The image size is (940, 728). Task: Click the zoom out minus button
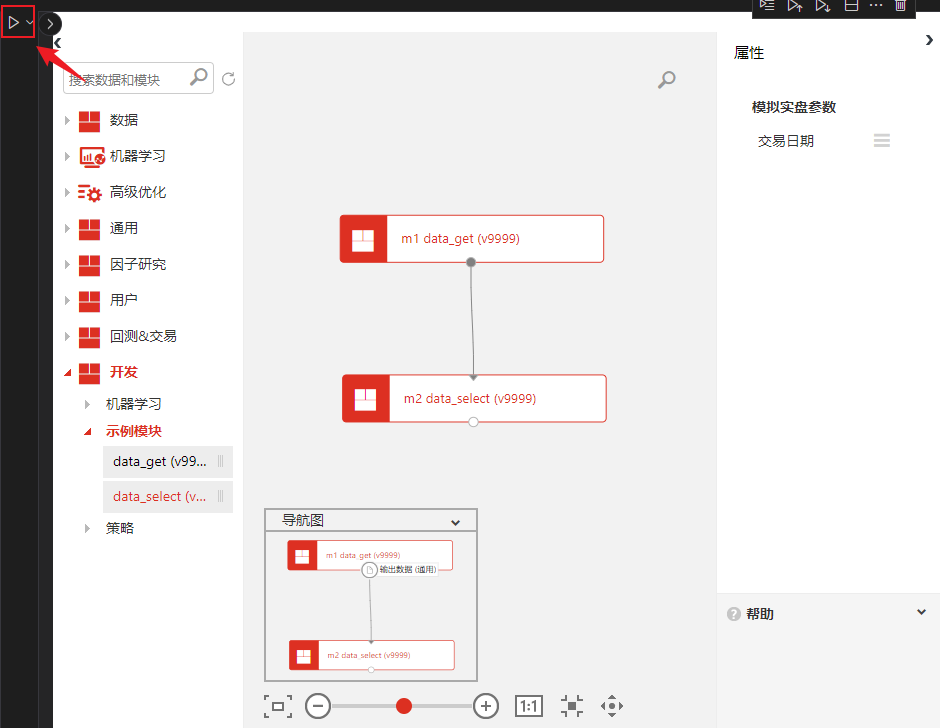(318, 706)
